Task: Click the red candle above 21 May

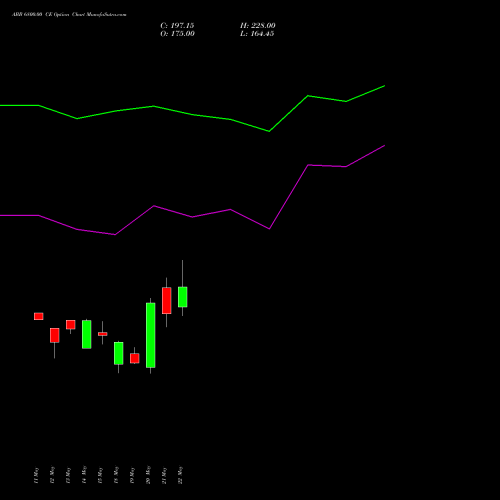Action: pos(167,301)
